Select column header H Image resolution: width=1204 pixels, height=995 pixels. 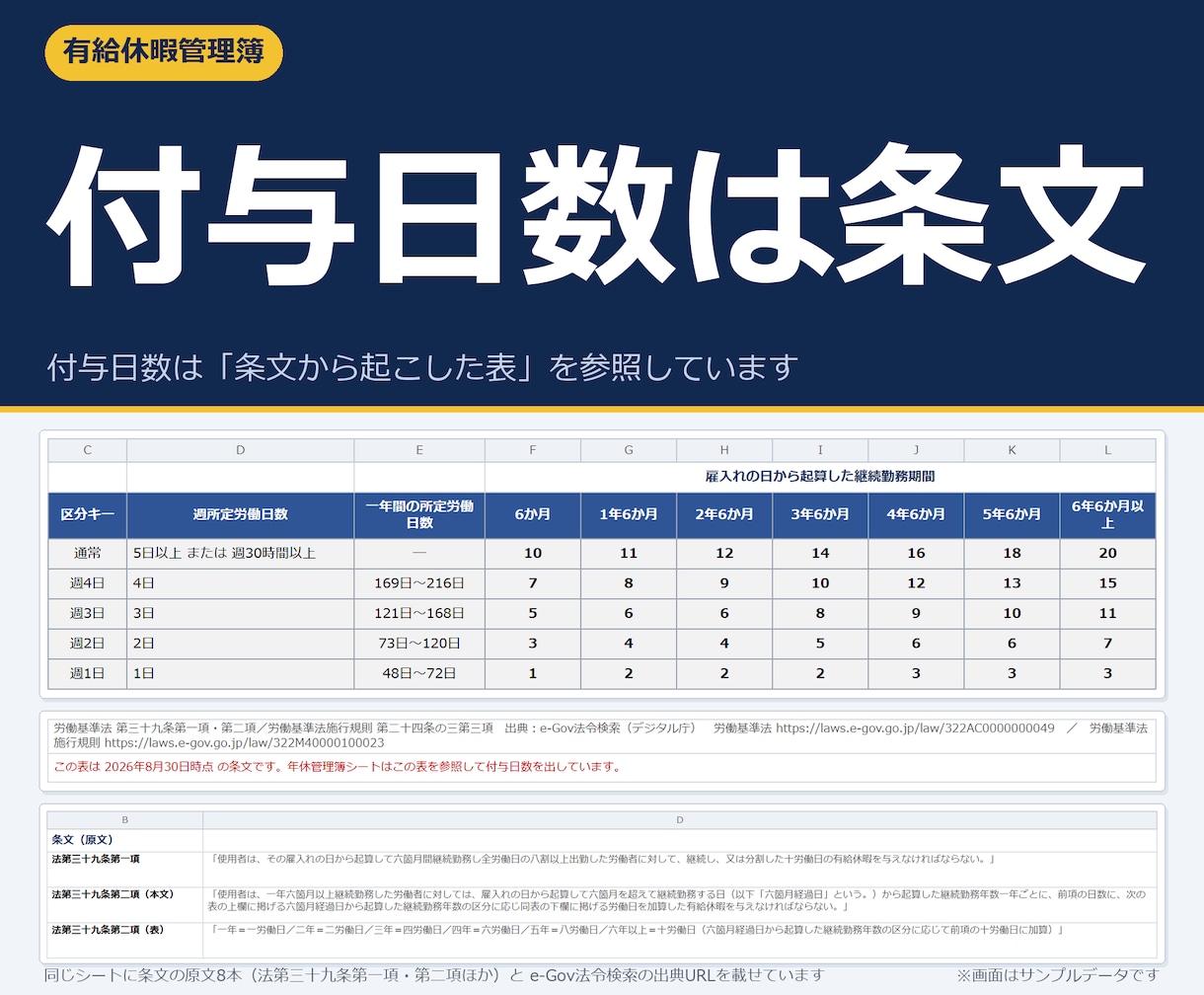(x=724, y=450)
